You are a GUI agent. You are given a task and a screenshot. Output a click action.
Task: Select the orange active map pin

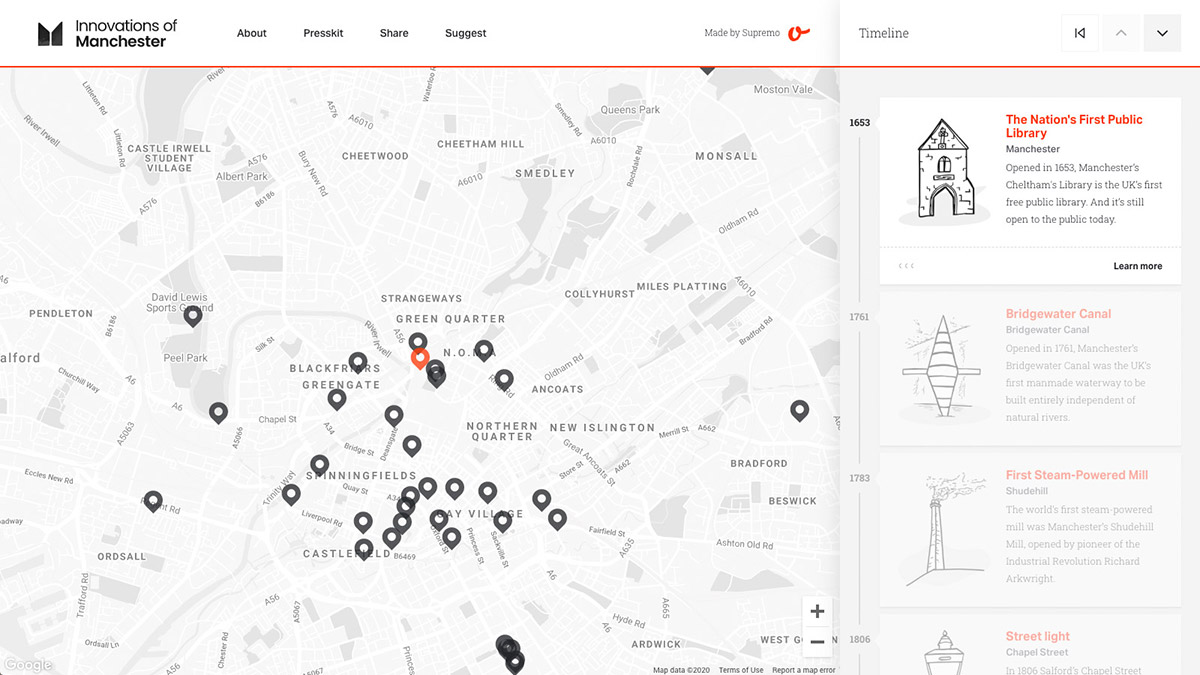(x=420, y=358)
